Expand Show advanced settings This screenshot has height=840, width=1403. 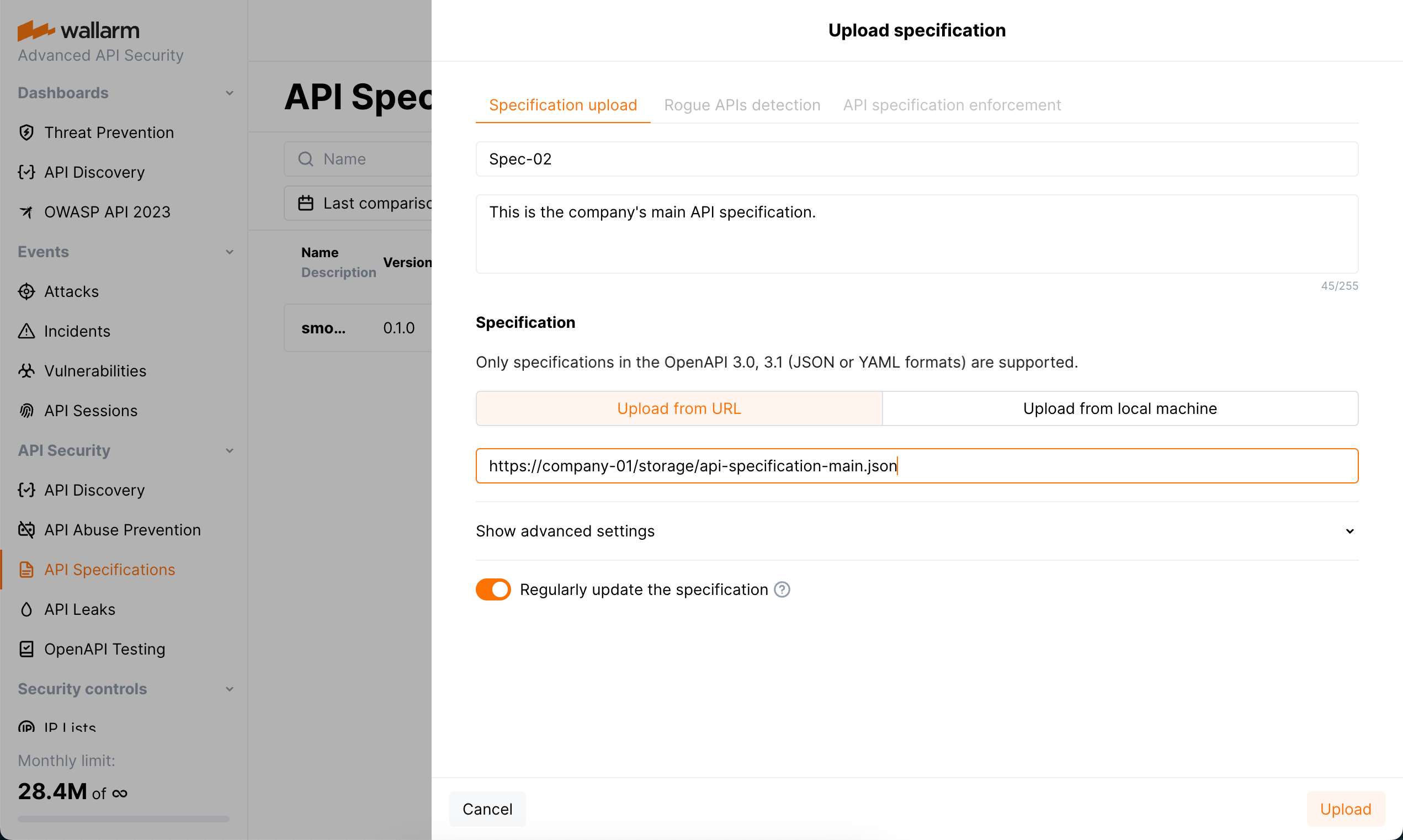pyautogui.click(x=565, y=531)
